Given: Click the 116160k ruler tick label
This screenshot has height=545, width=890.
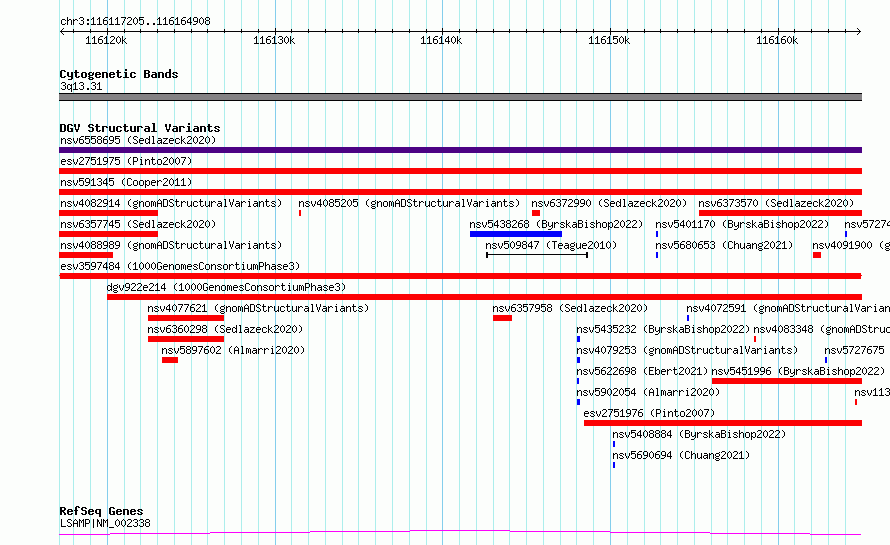Looking at the screenshot, I should coord(777,40).
